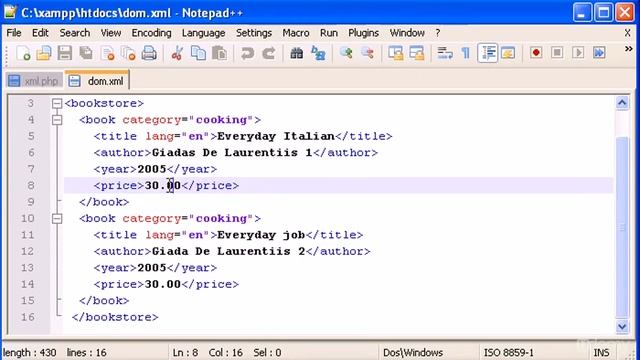Click the Open file folder icon

tap(44, 53)
